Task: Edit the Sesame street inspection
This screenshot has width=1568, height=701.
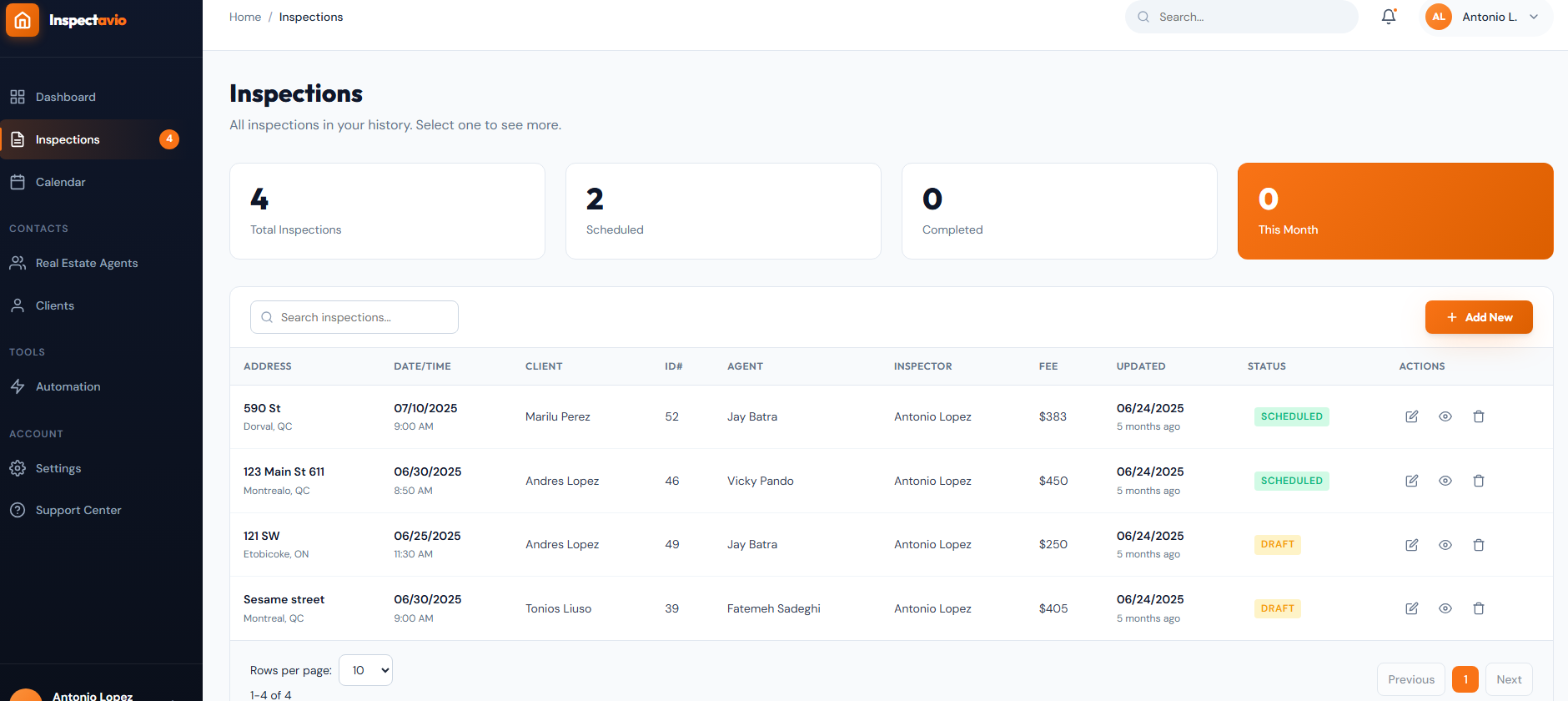Action: 1412,608
